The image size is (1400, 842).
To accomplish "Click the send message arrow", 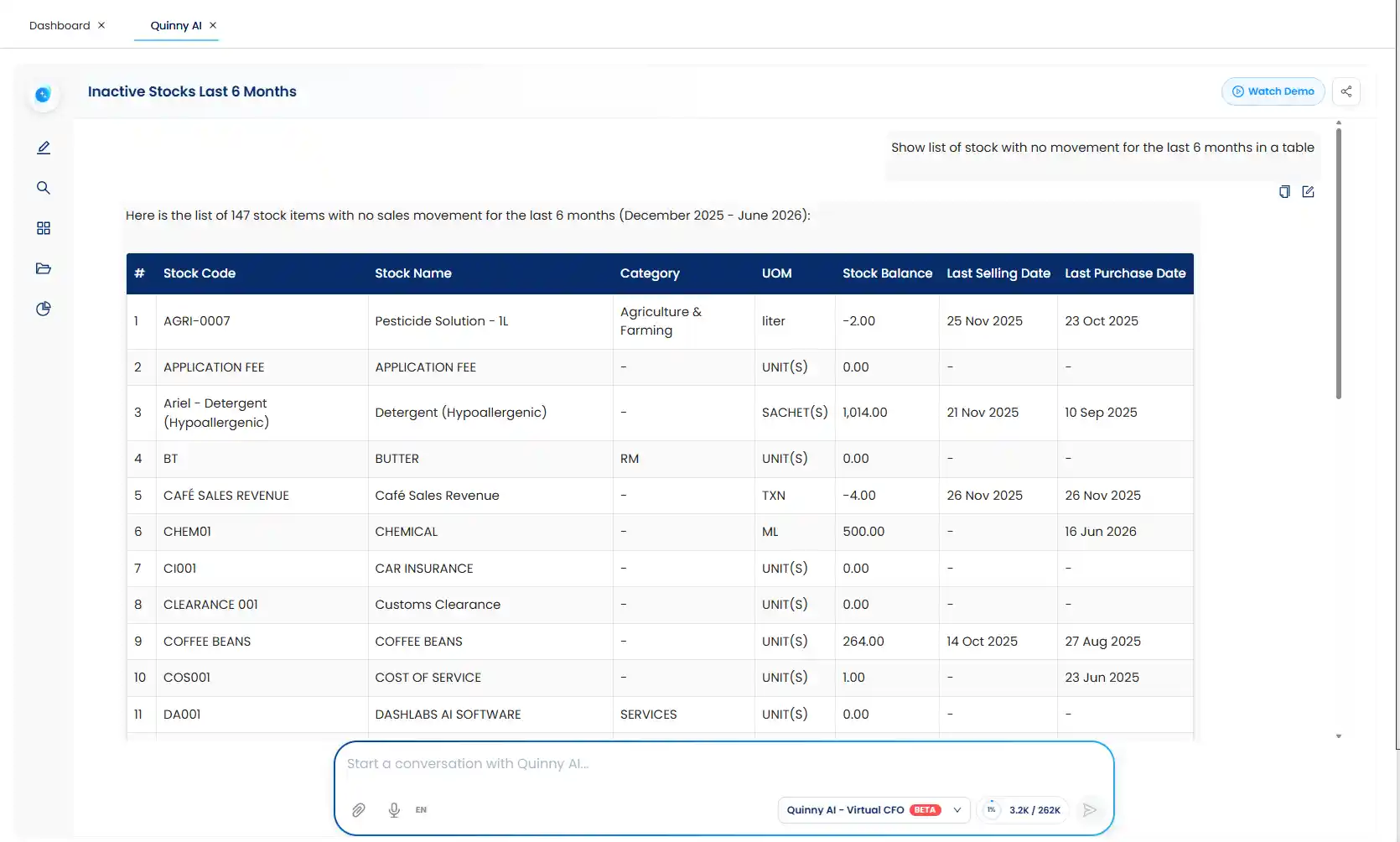I will coord(1089,810).
